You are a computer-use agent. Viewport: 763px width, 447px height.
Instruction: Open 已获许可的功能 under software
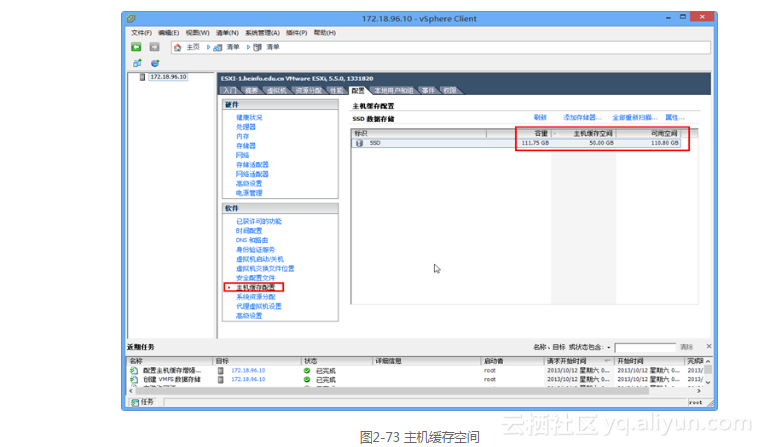click(x=259, y=221)
